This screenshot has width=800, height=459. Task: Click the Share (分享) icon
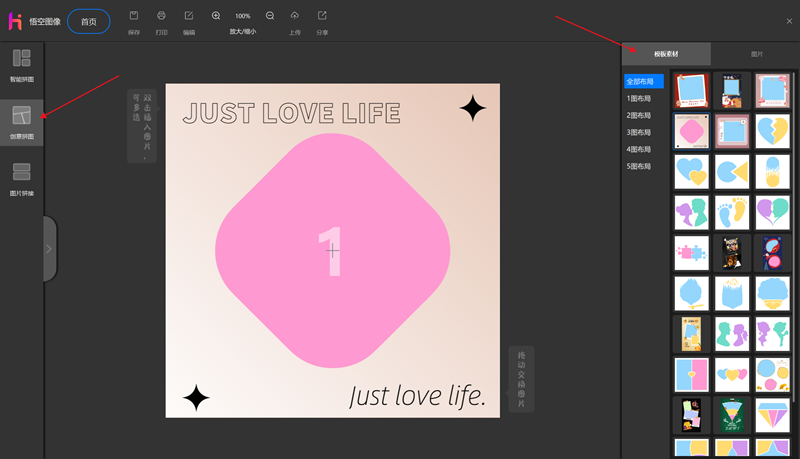(x=322, y=16)
